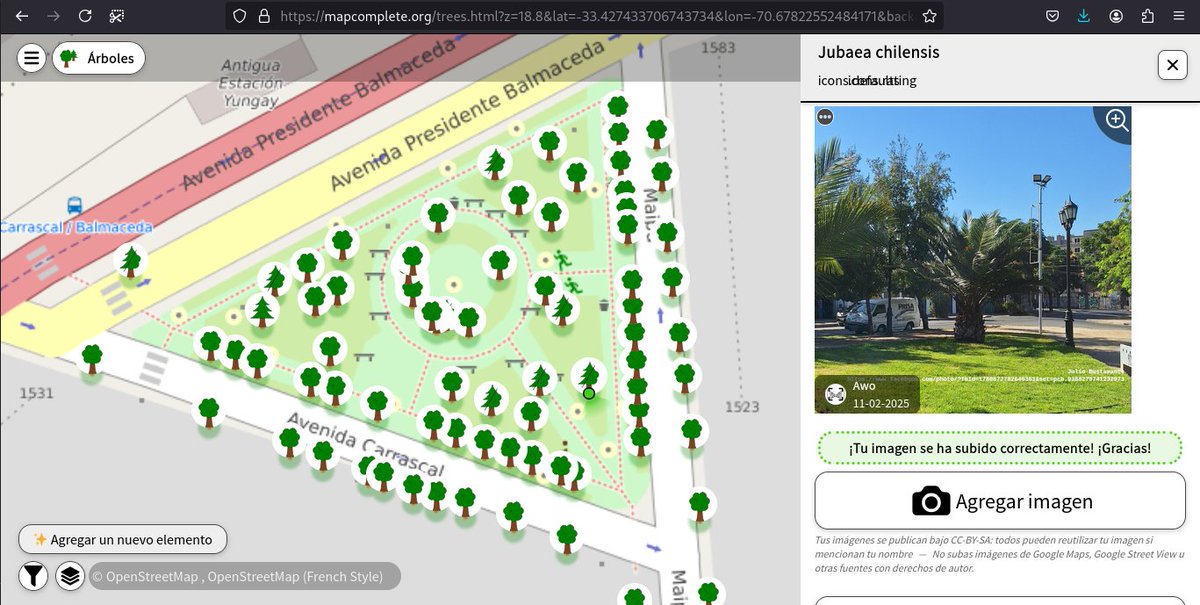Click the shield tracking protection icon

239,16
